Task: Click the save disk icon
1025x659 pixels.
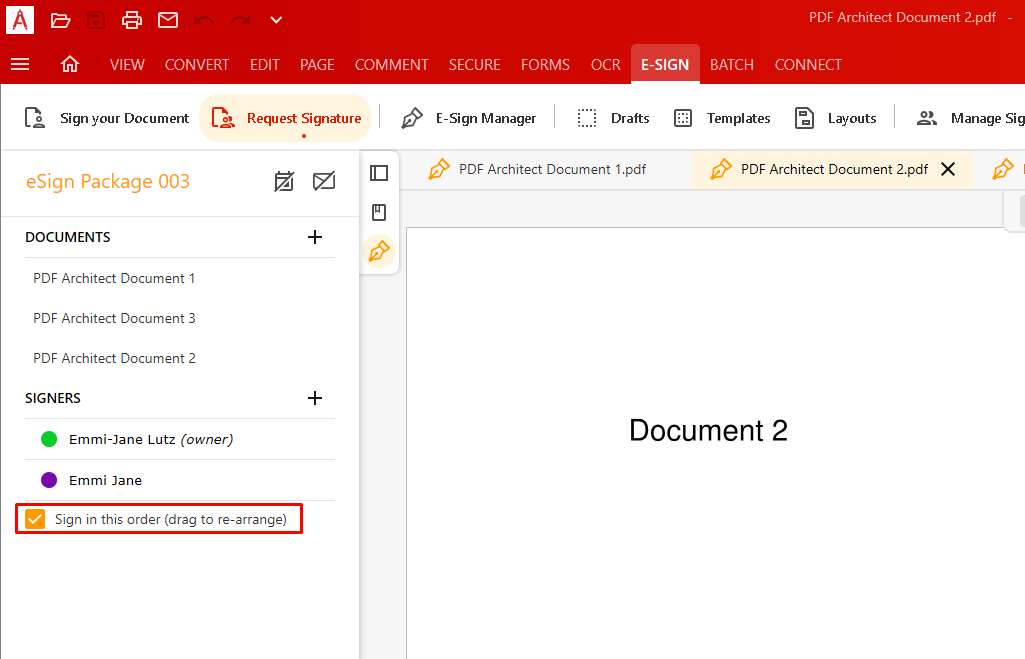Action: [96, 20]
